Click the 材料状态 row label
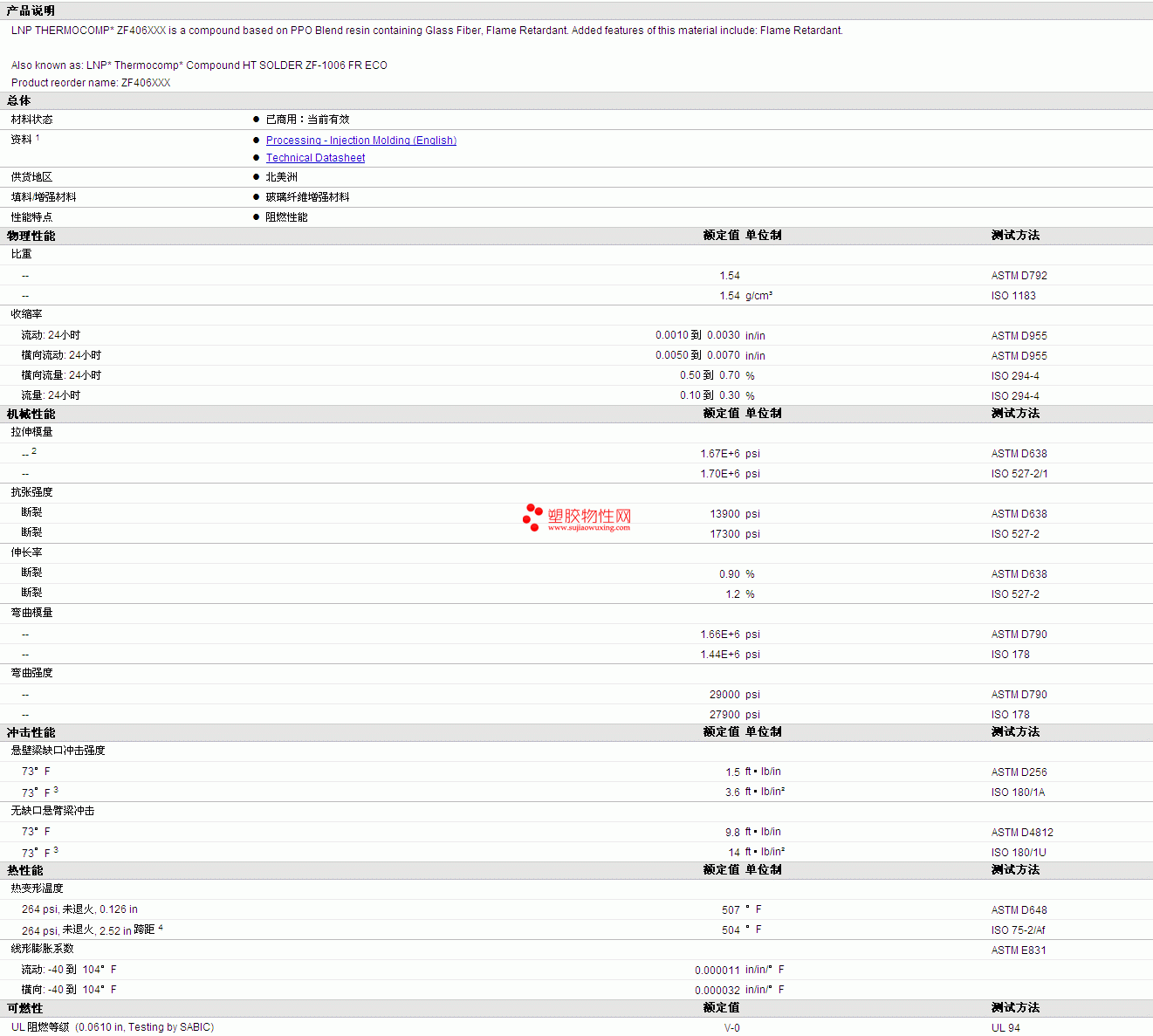Image resolution: width=1153 pixels, height=1036 pixels. coord(32,120)
